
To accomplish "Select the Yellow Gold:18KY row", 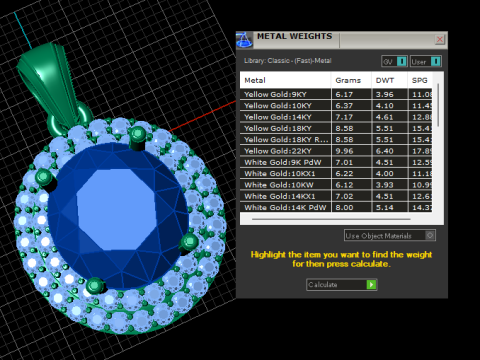I will tap(336, 128).
